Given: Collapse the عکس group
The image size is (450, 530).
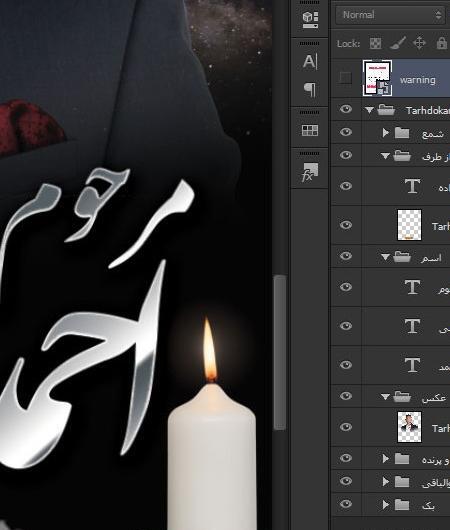Looking at the screenshot, I should (x=385, y=396).
